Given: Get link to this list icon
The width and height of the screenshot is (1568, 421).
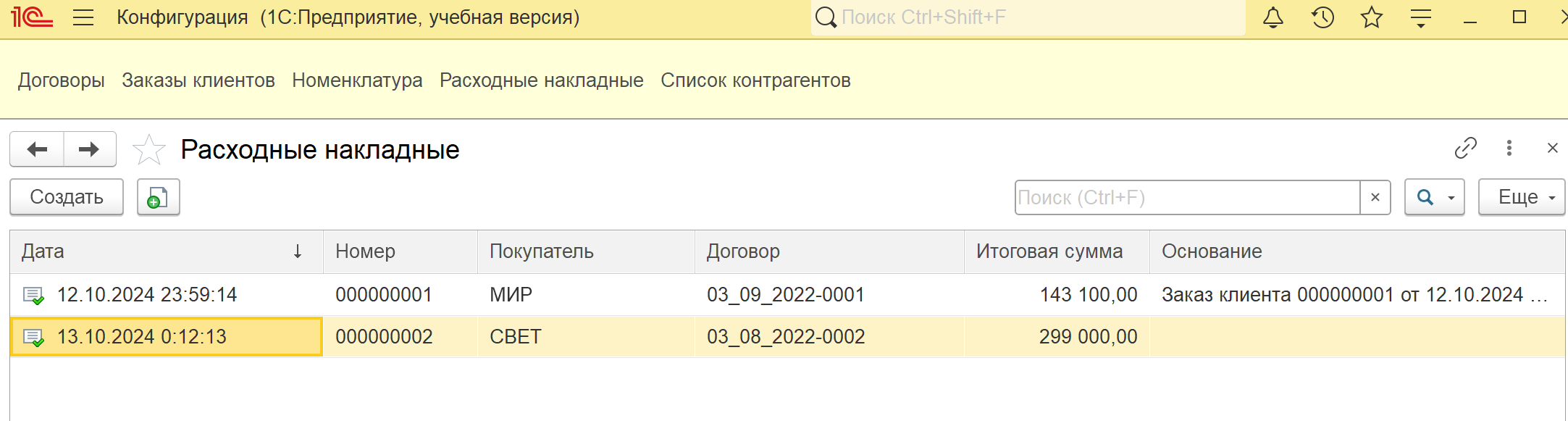Looking at the screenshot, I should pyautogui.click(x=1466, y=148).
